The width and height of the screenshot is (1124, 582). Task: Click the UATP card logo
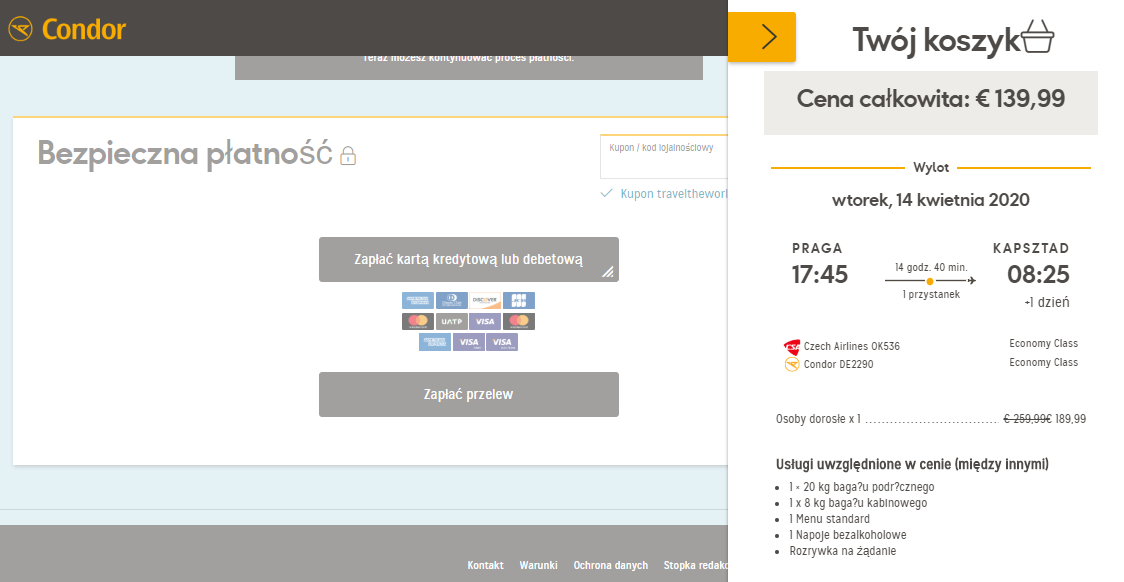(x=452, y=321)
